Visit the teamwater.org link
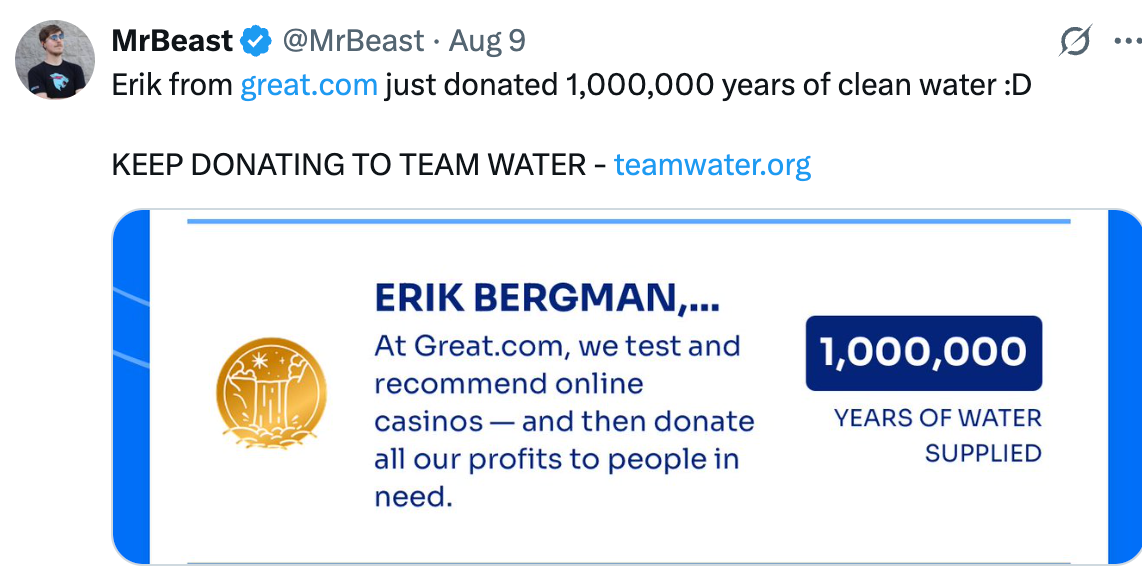Screen dimensions: 1142x571 coord(712,164)
